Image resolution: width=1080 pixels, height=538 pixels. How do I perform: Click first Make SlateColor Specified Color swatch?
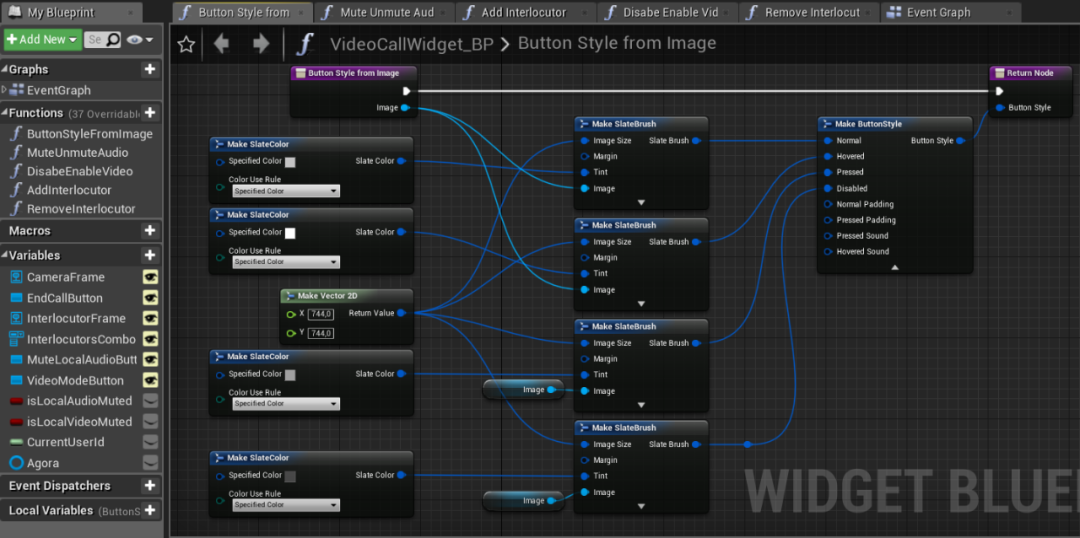click(290, 162)
